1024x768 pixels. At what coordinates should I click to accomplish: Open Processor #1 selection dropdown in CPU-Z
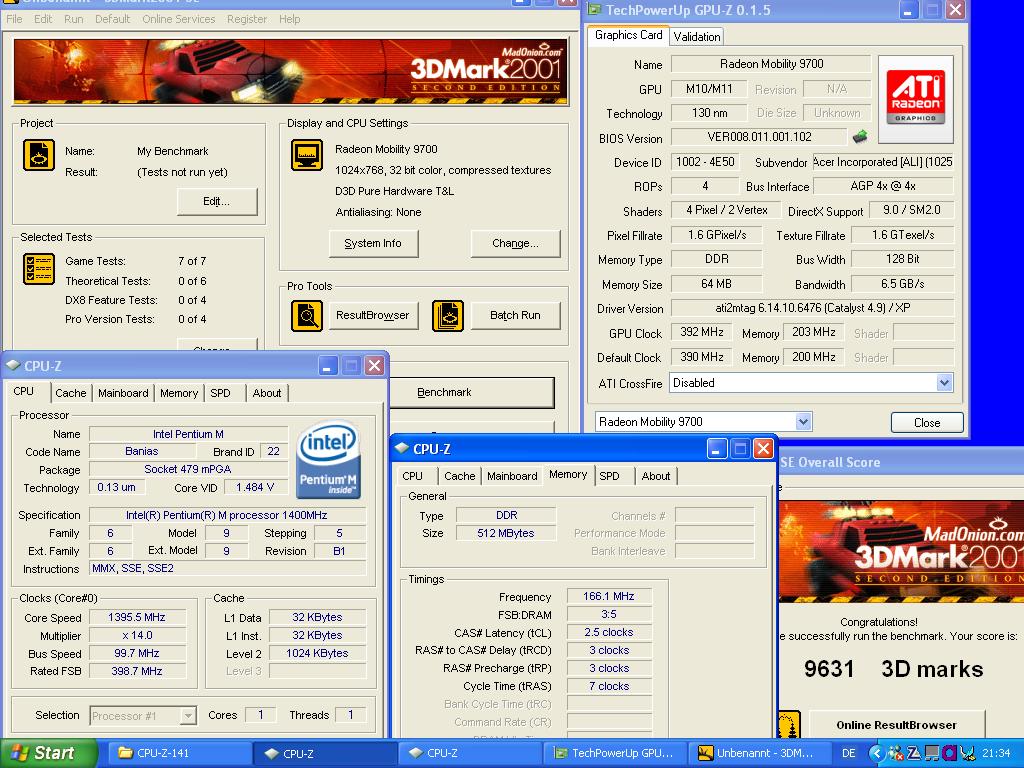(187, 715)
